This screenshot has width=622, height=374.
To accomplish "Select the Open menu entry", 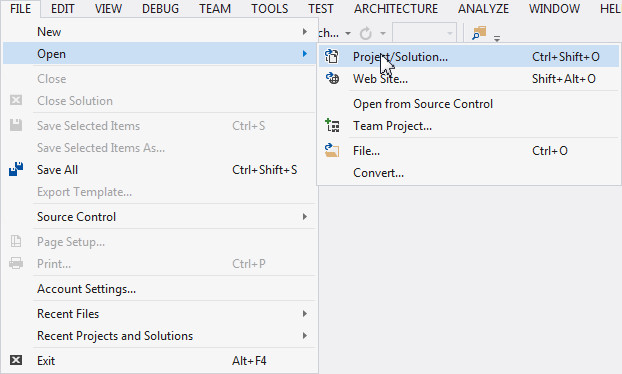I will pyautogui.click(x=159, y=53).
